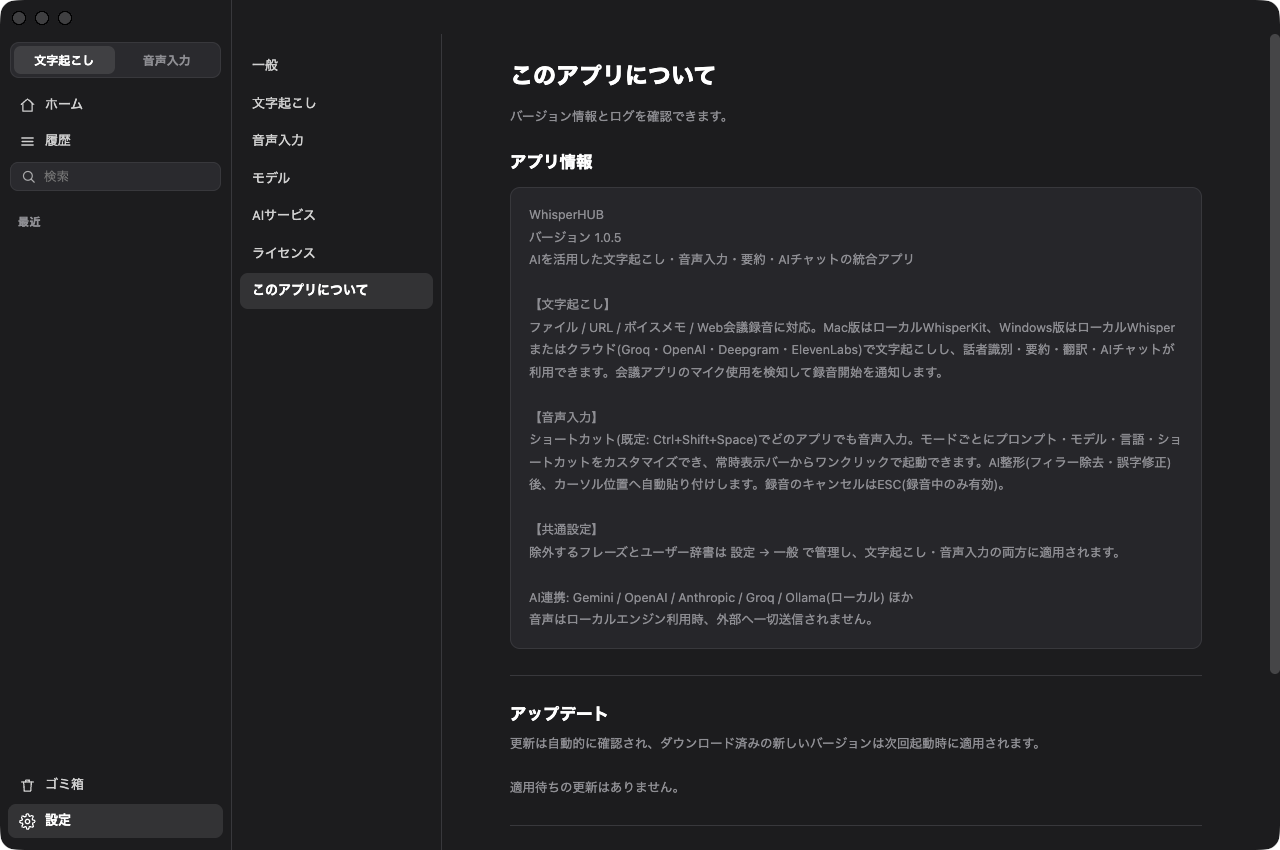Click the 設定 label in sidebar

click(x=58, y=821)
